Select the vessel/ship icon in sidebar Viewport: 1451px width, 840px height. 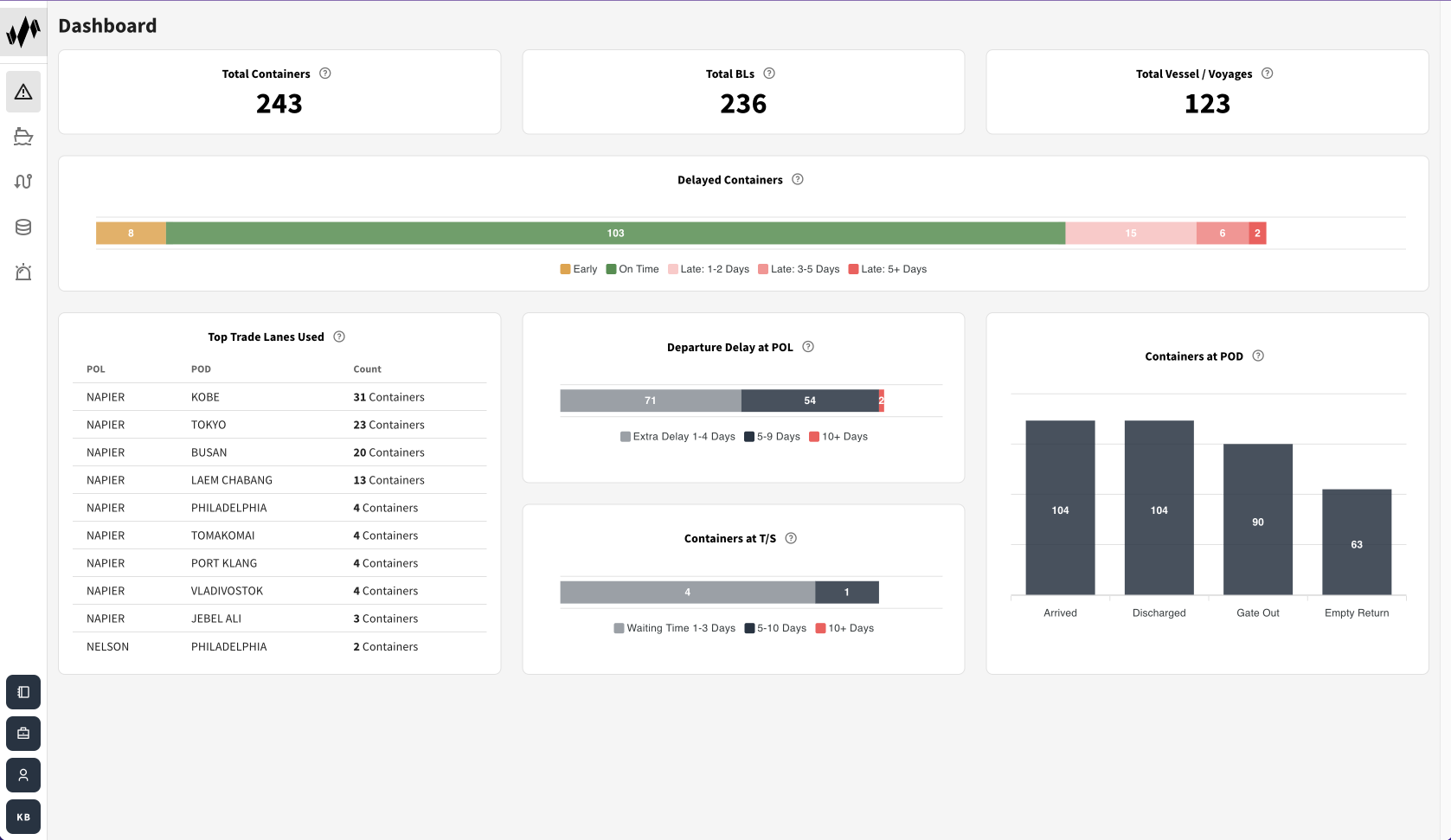click(23, 137)
